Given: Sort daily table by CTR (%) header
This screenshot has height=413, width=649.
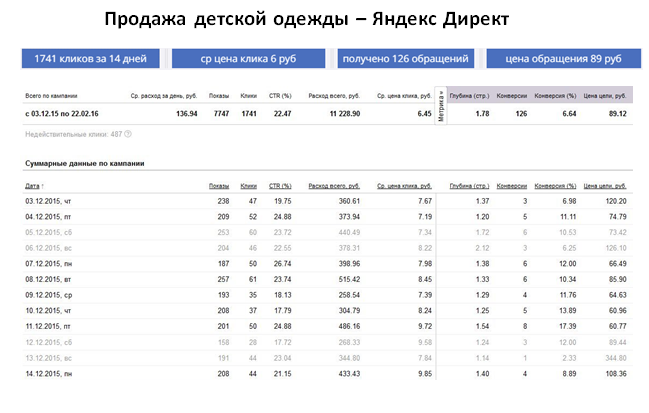Looking at the screenshot, I should coord(280,186).
